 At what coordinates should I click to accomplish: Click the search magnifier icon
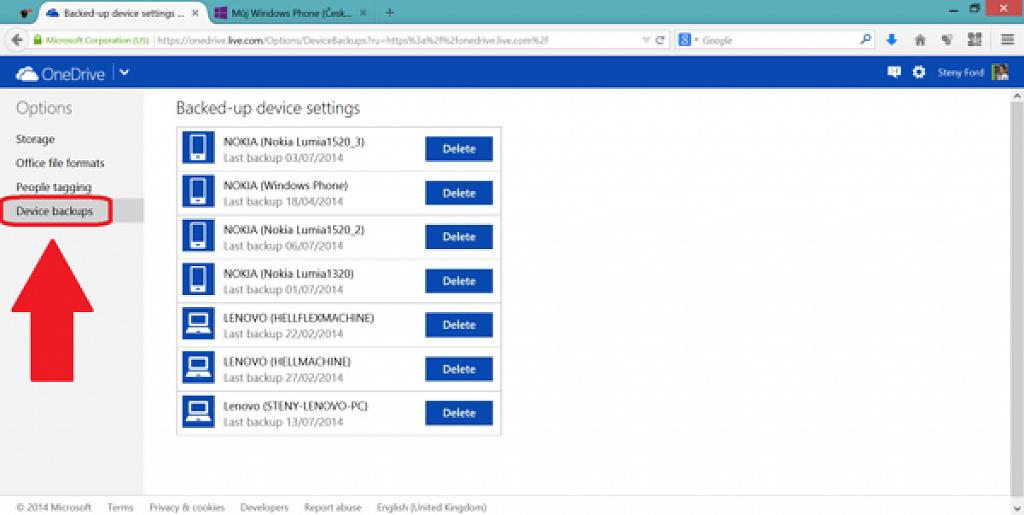point(865,40)
